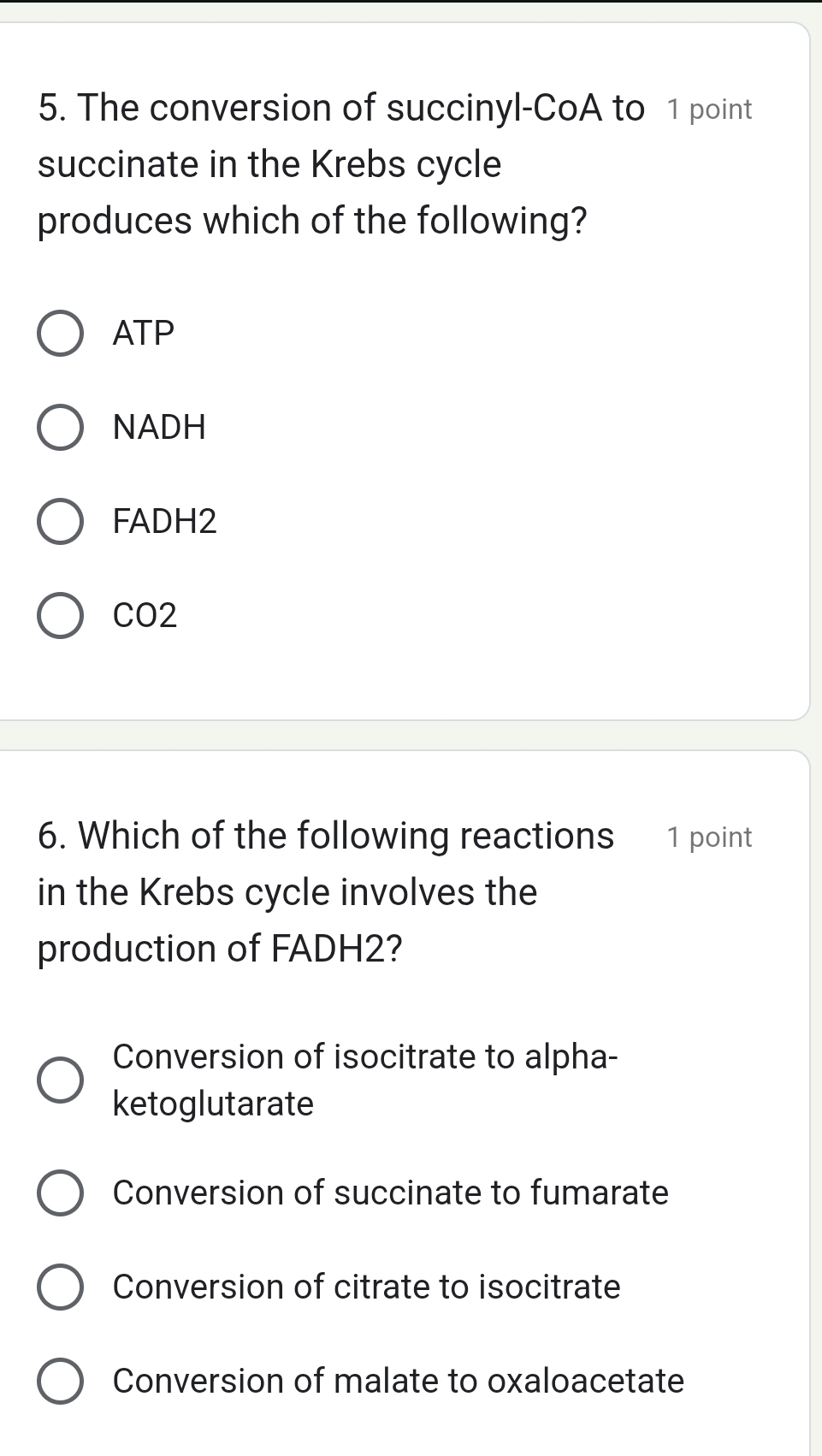Click the 1 point label on question 6

709,837
